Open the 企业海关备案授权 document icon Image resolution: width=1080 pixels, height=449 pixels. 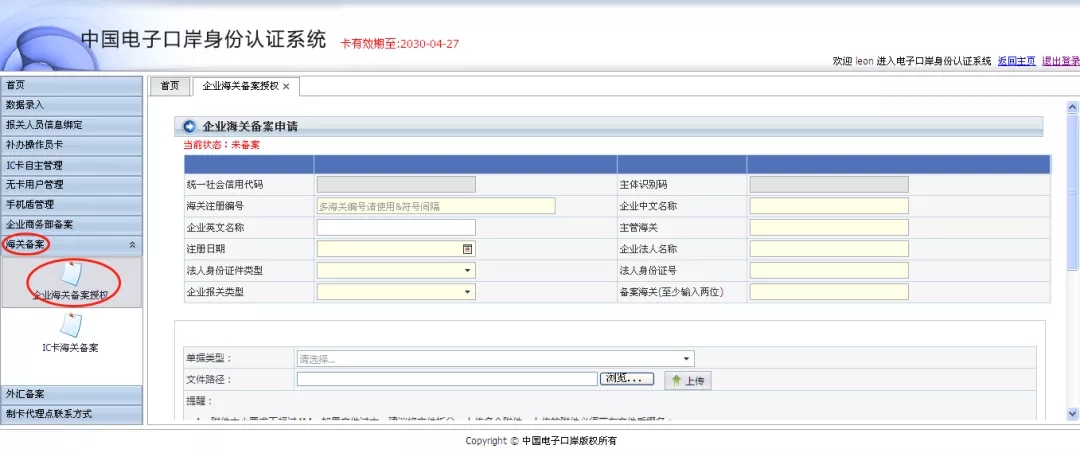point(71,274)
